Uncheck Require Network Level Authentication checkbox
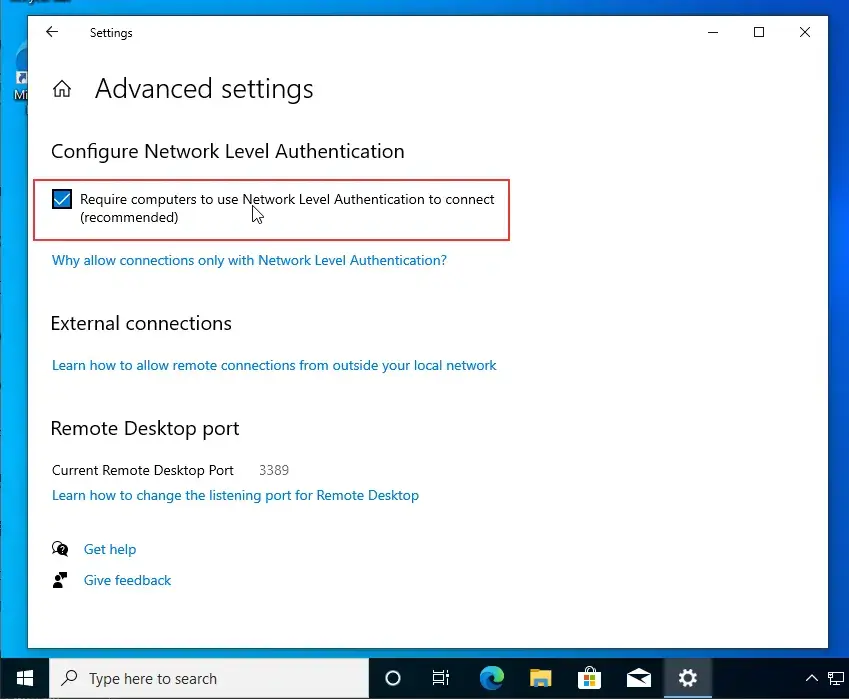 click(x=62, y=199)
